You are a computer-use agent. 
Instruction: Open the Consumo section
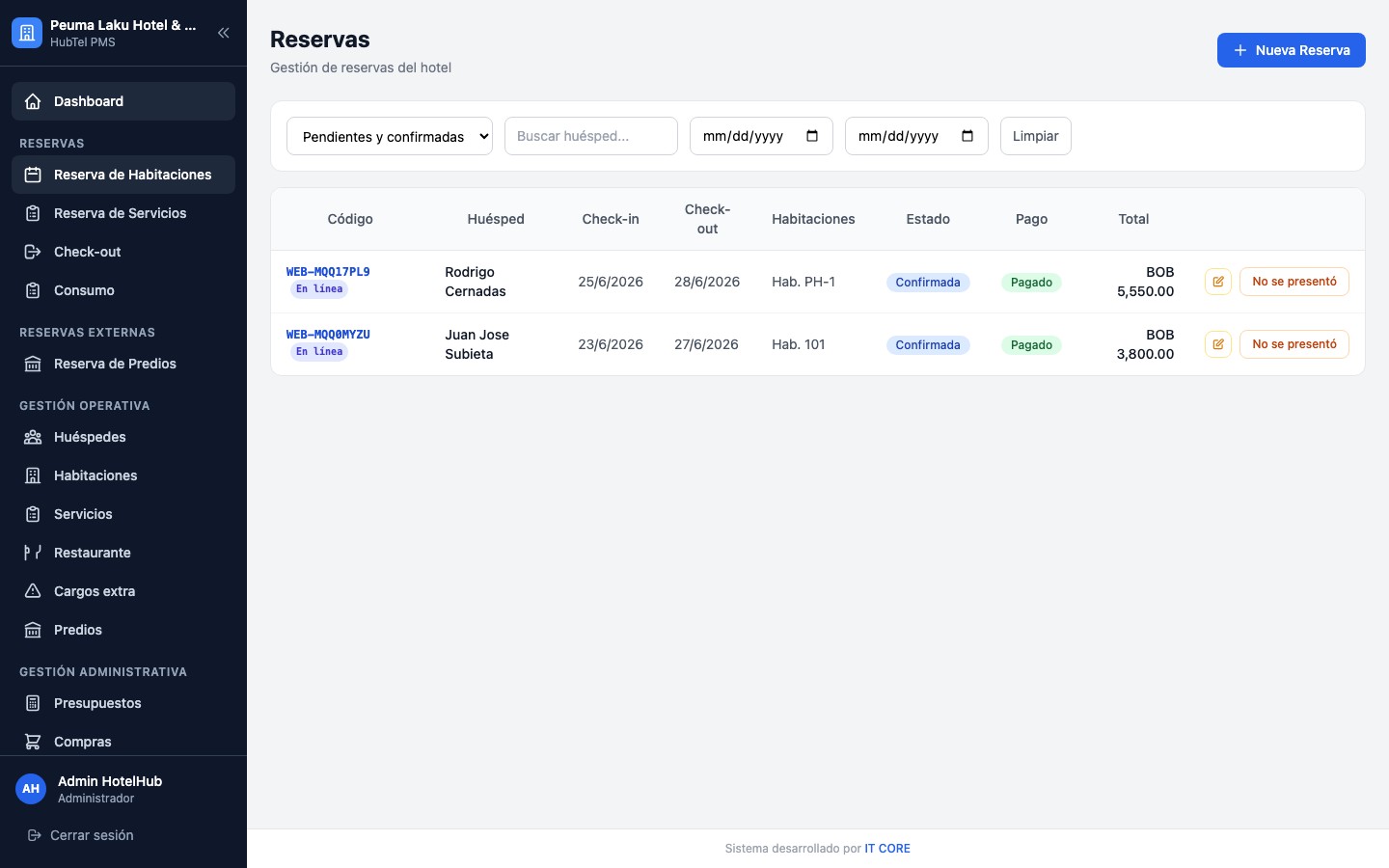point(123,290)
